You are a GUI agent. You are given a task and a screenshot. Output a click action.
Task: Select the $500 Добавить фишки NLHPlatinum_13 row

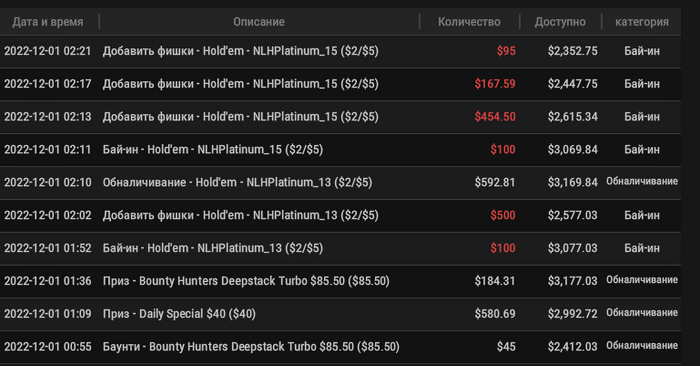(x=340, y=215)
